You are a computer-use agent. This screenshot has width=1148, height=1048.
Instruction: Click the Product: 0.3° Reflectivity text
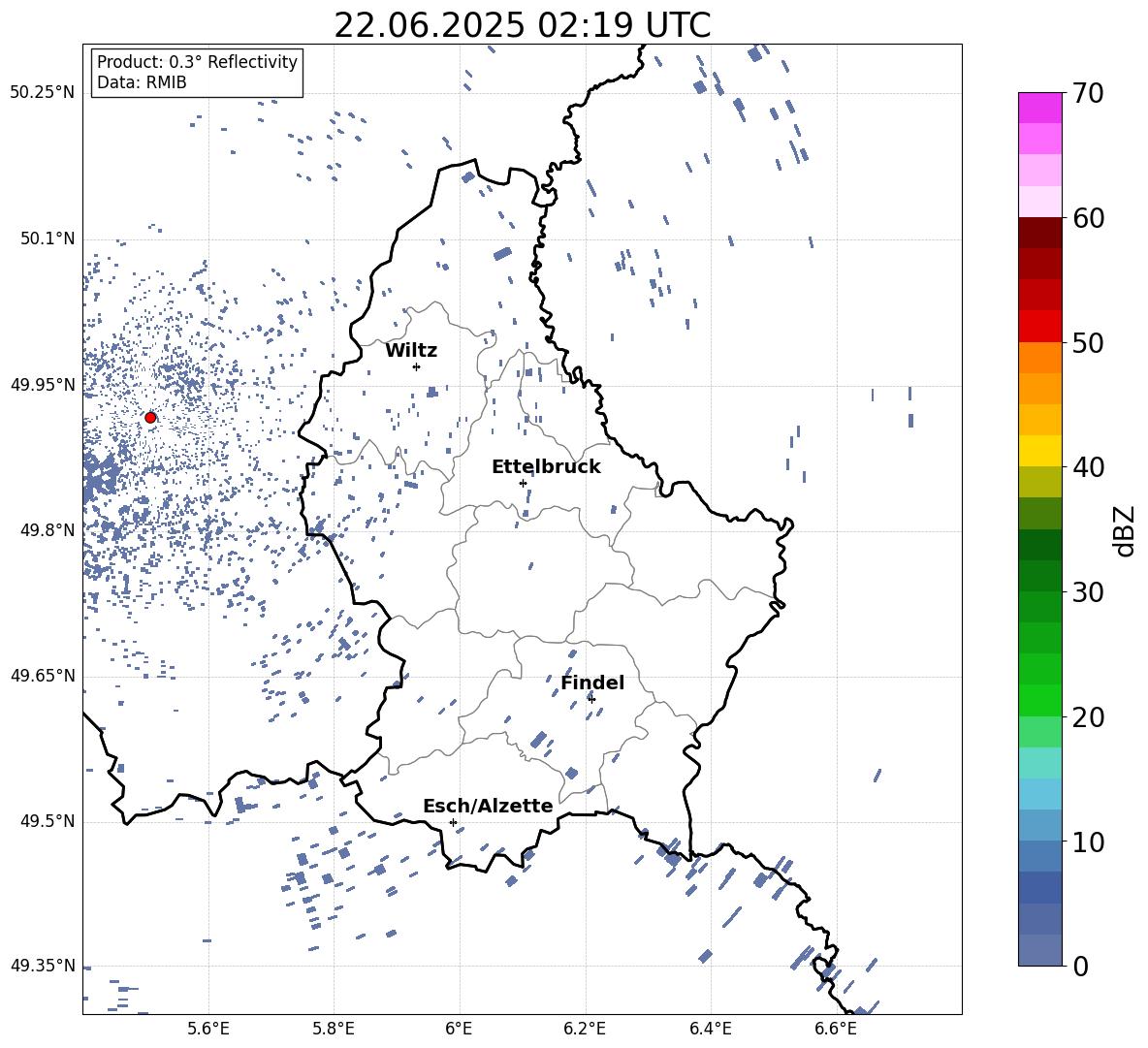[197, 62]
